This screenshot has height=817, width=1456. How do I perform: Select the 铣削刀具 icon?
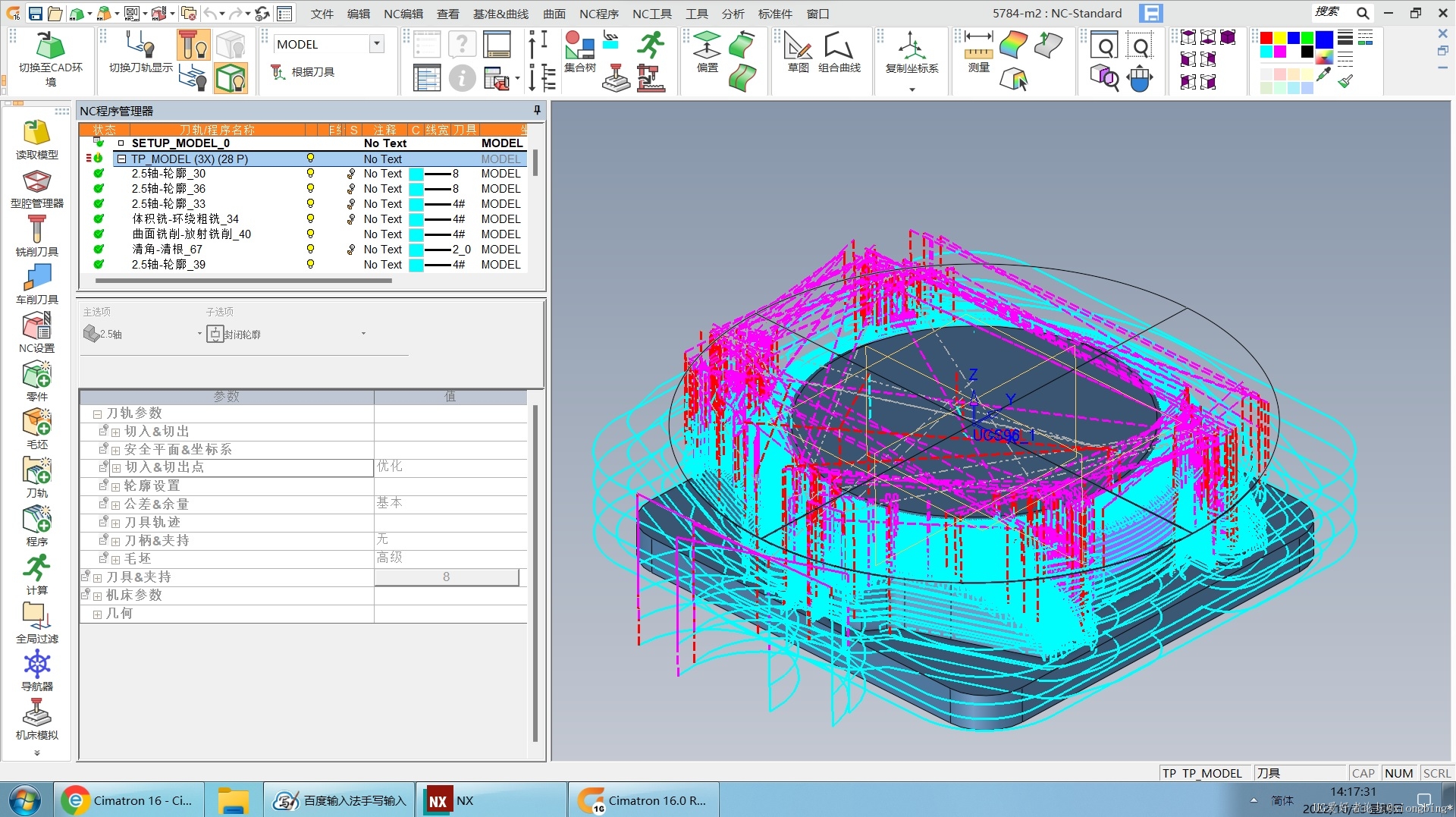tap(36, 230)
